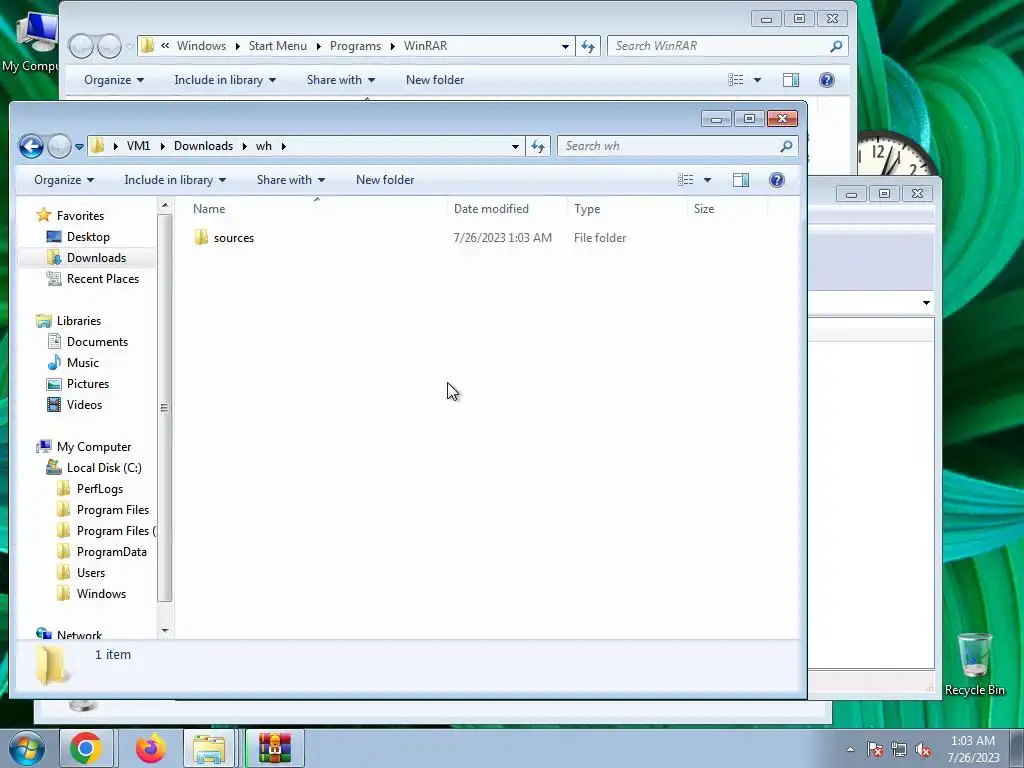Open Program Files folder in tree
1024x768 pixels.
point(112,510)
